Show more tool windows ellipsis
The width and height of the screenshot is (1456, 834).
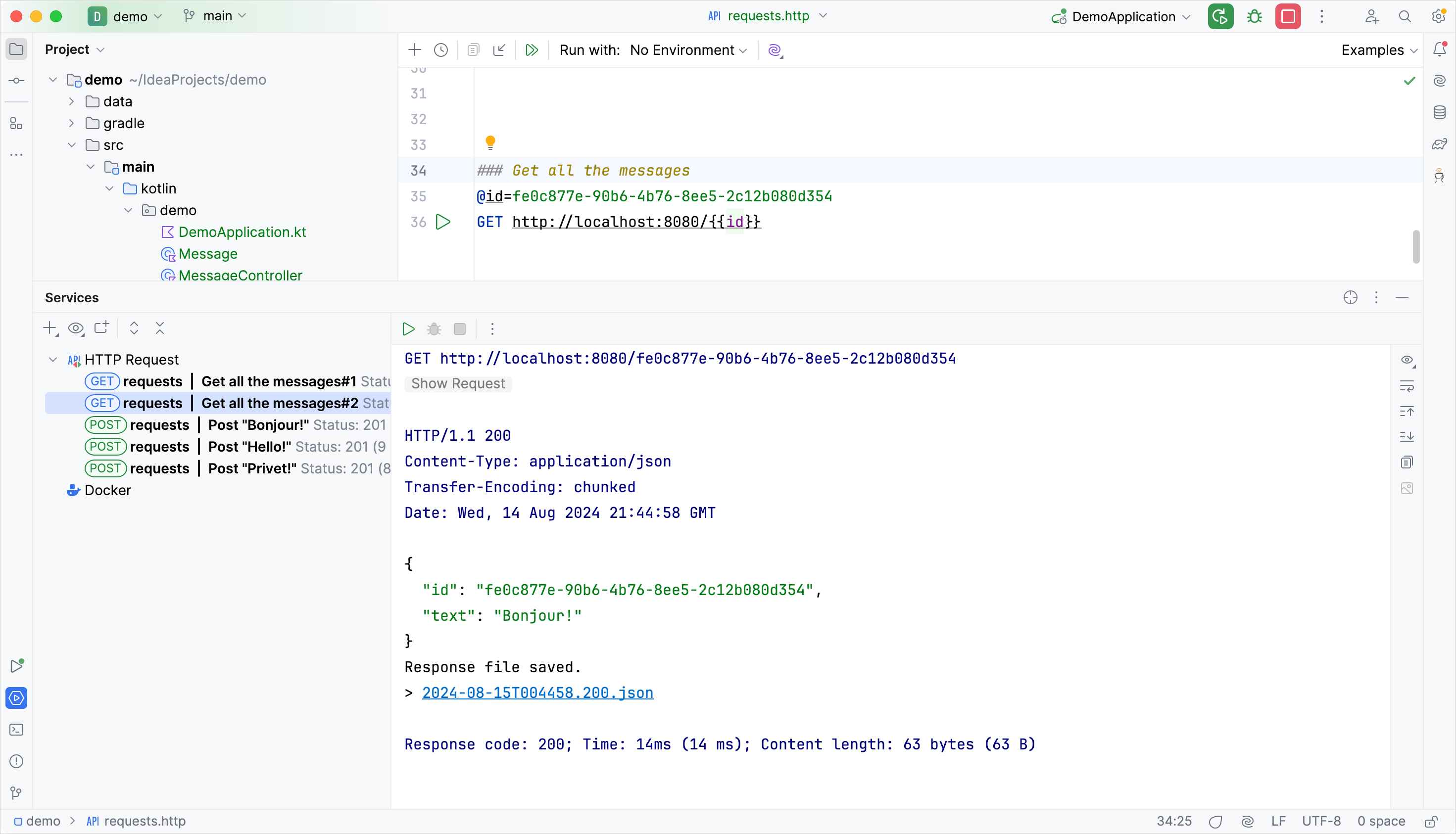(x=16, y=155)
